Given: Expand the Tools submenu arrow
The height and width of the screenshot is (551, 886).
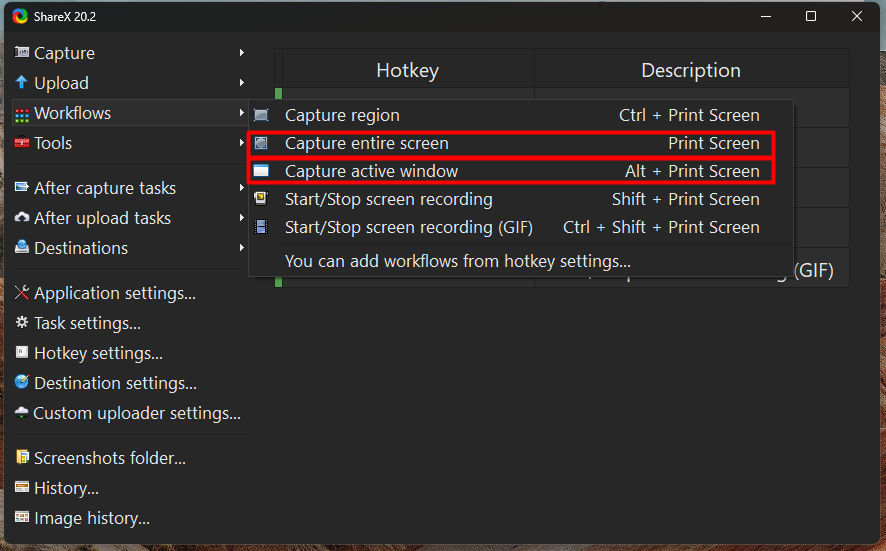Looking at the screenshot, I should click(242, 143).
